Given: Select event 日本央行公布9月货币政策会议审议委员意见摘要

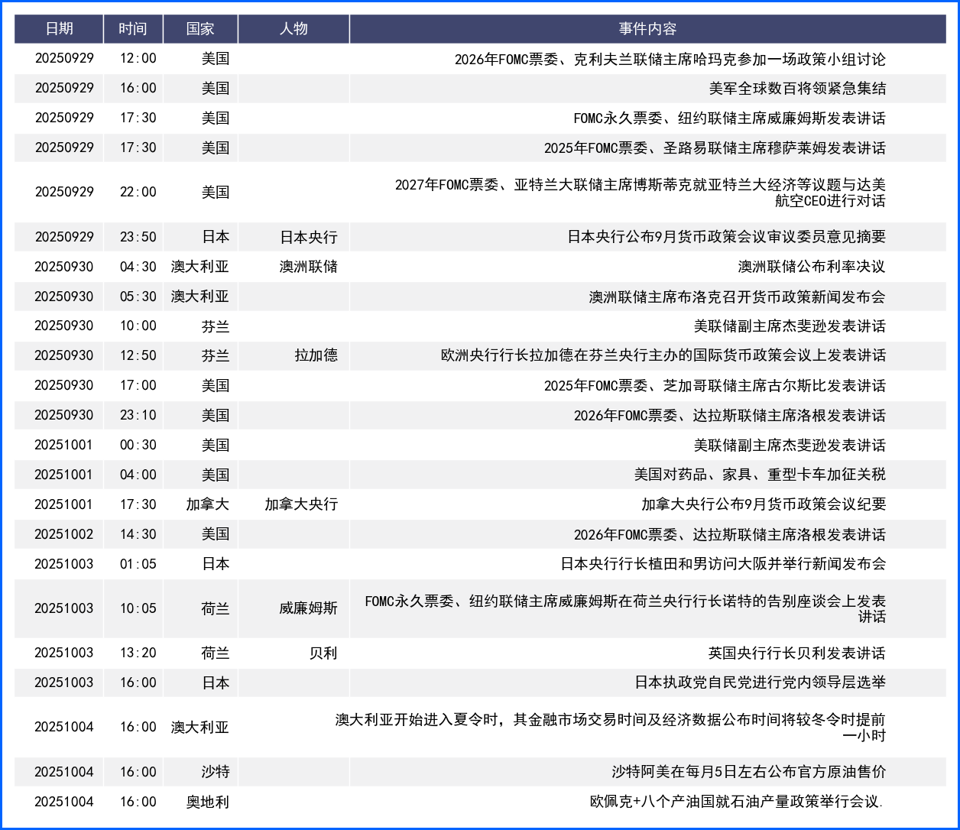Looking at the screenshot, I should tap(726, 237).
